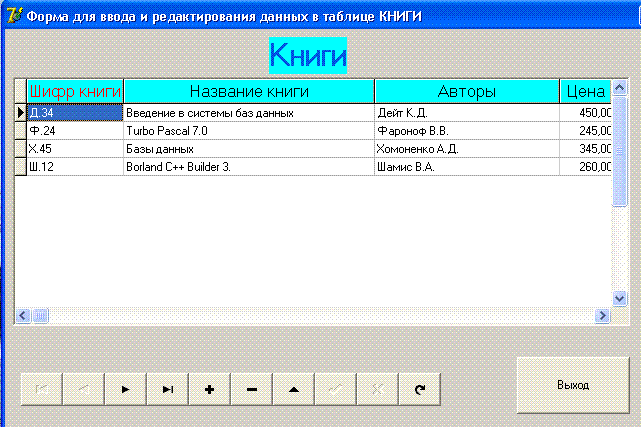
Task: Select the cell Х.45
Action: click(x=75, y=149)
